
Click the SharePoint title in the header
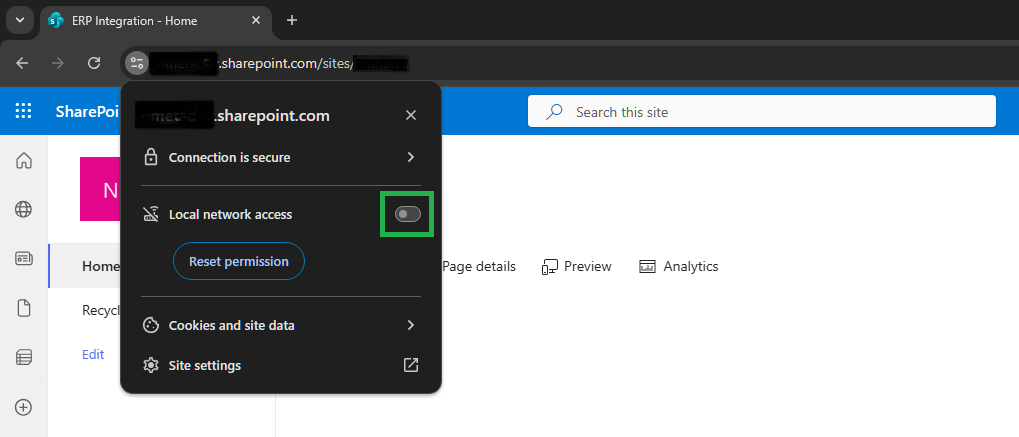88,112
